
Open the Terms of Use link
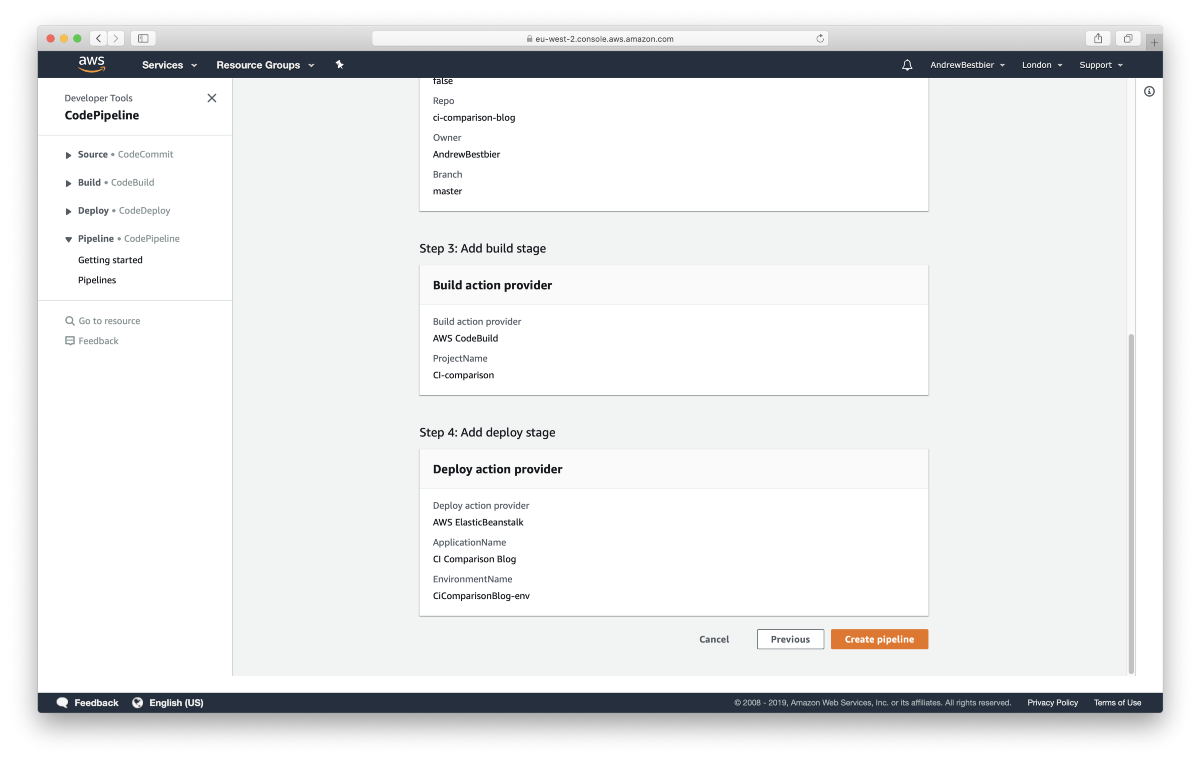pos(1117,703)
